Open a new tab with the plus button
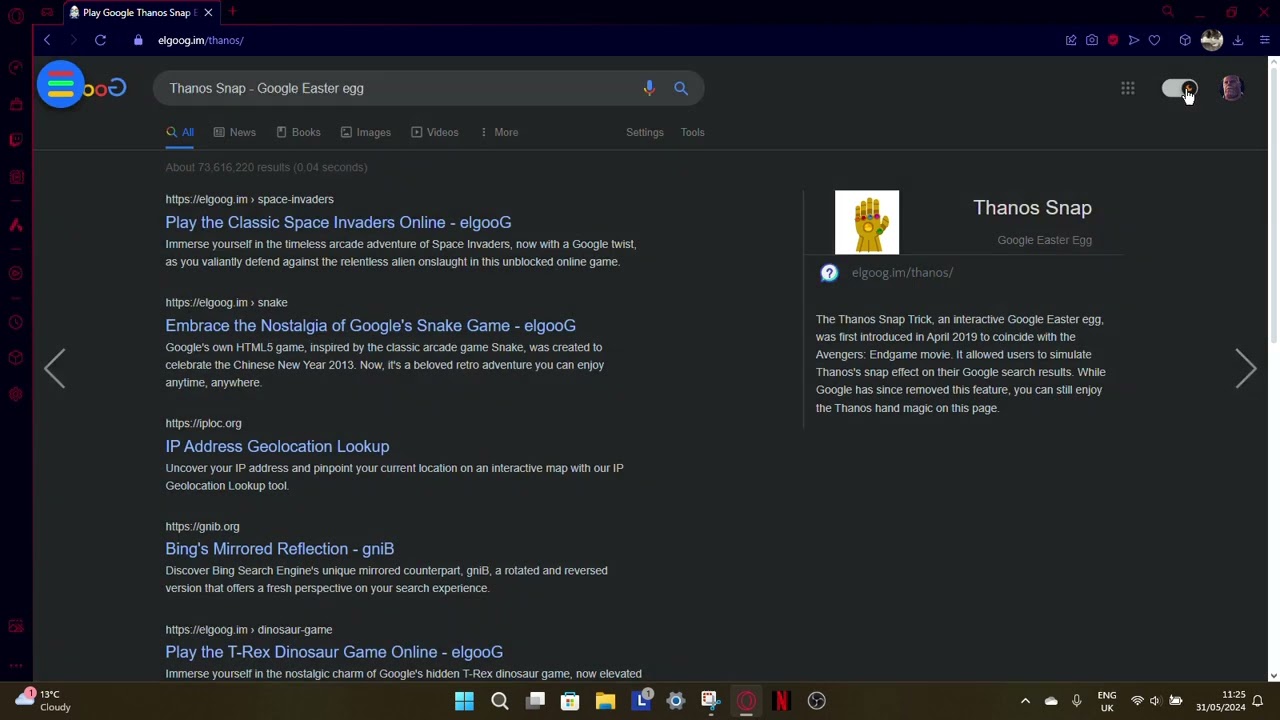The image size is (1280, 720). [232, 12]
